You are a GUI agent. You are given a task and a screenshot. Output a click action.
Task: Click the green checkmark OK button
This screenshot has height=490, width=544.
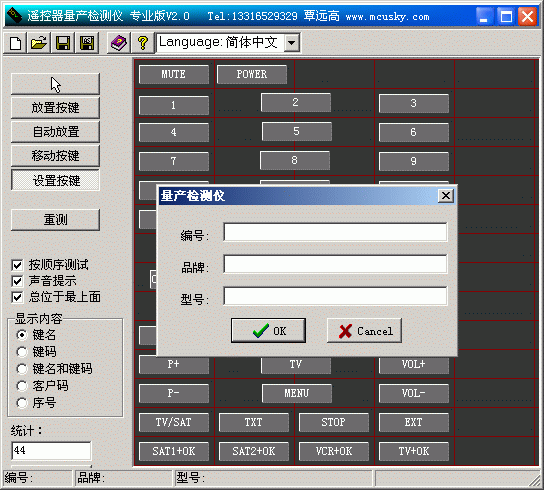269,331
